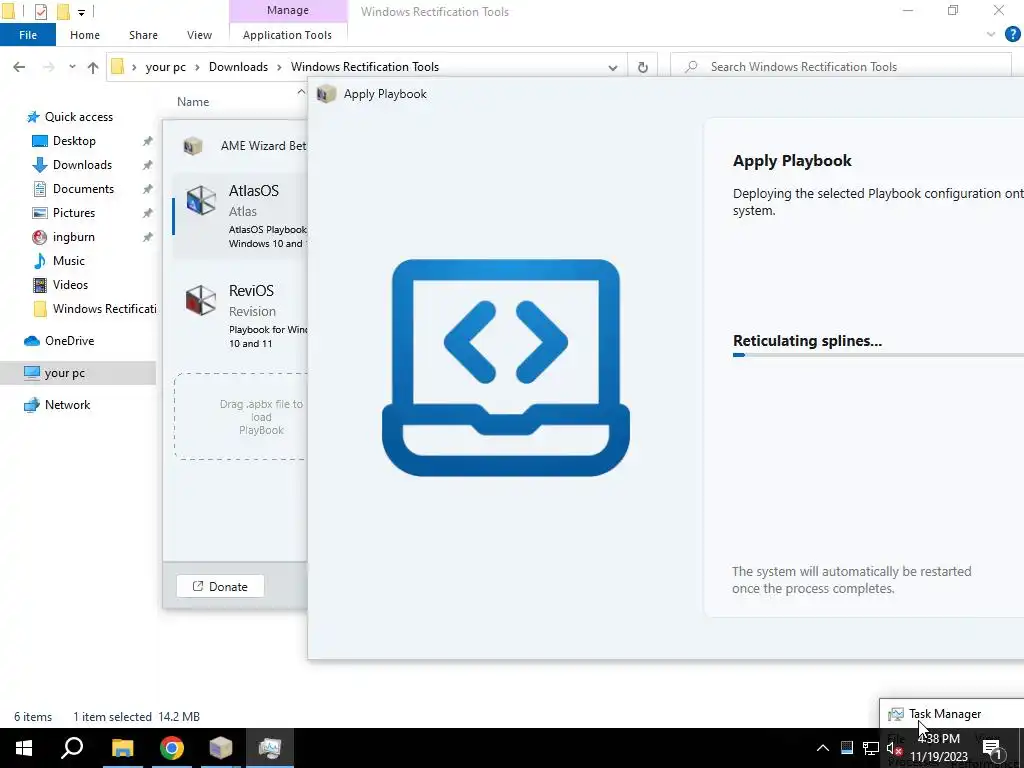Open the Share ribbon tab

click(143, 35)
